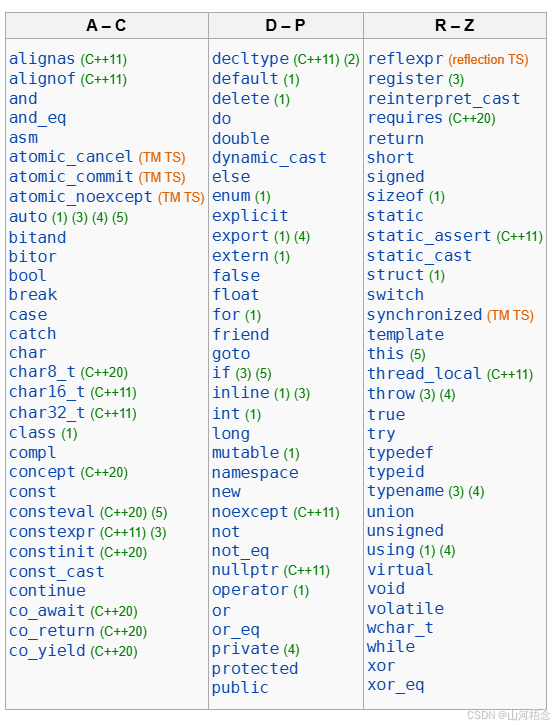Select the static_assert keyword link
554x726 pixels.
click(429, 236)
